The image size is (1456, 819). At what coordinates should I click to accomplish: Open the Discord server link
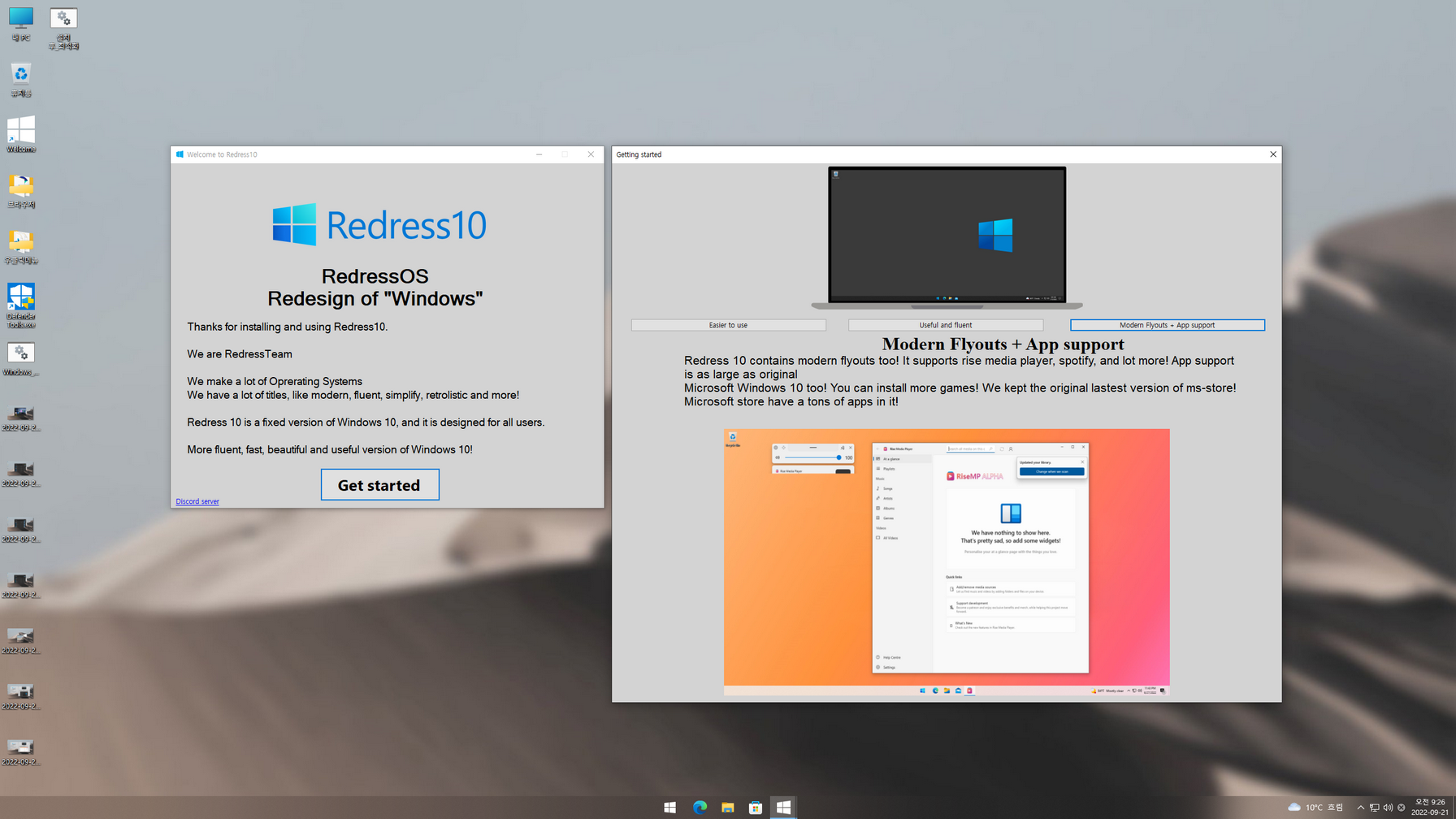coord(197,501)
